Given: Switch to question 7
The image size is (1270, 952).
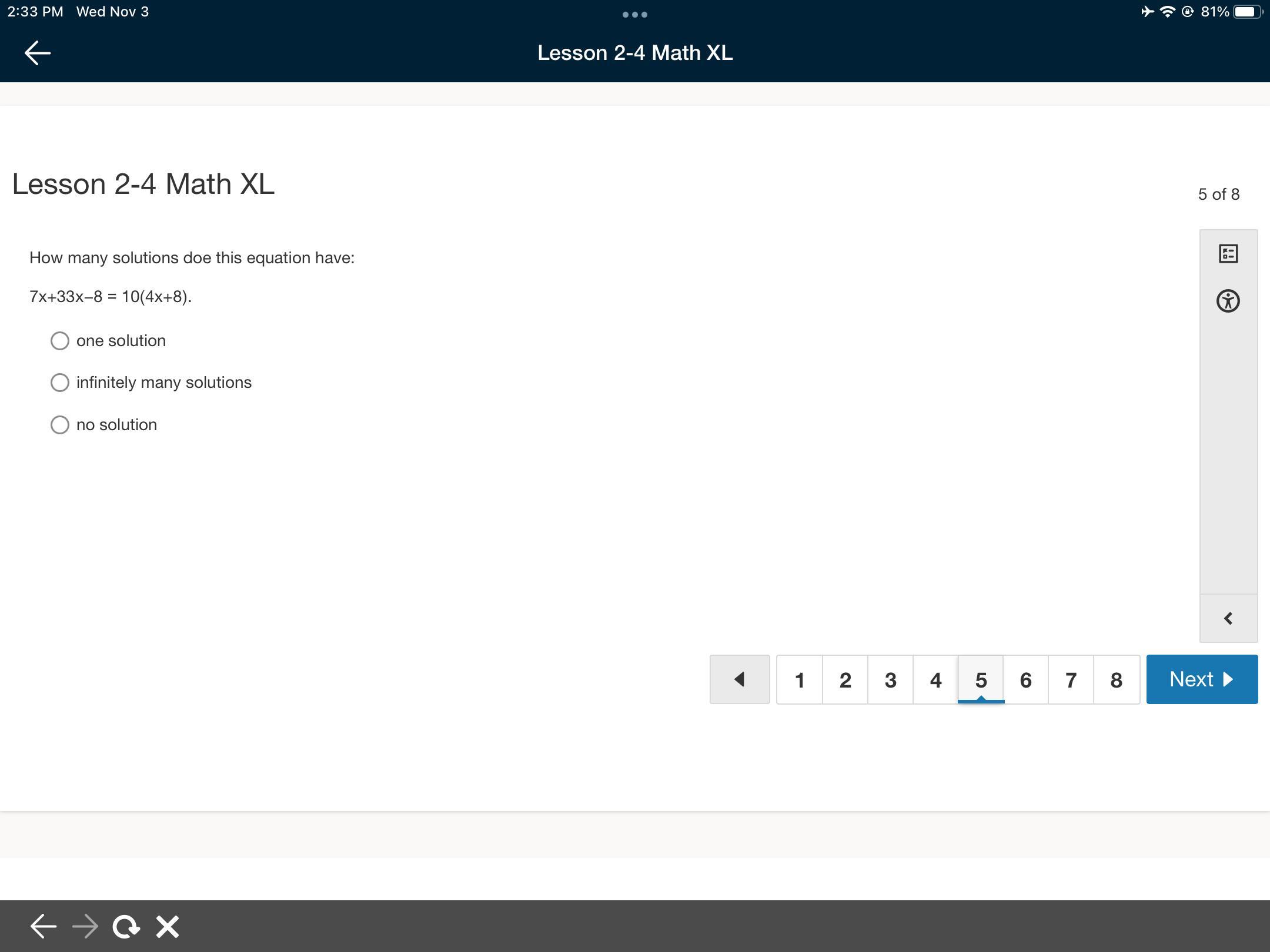Looking at the screenshot, I should (x=1071, y=680).
